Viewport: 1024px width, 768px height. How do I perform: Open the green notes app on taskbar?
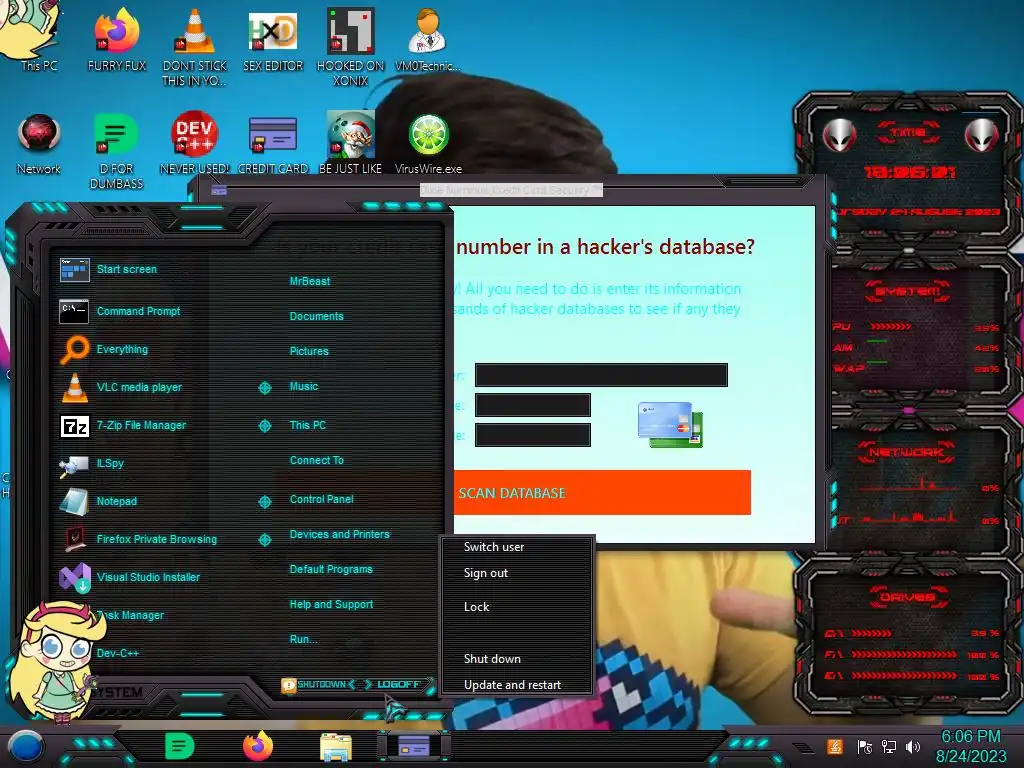click(x=180, y=746)
